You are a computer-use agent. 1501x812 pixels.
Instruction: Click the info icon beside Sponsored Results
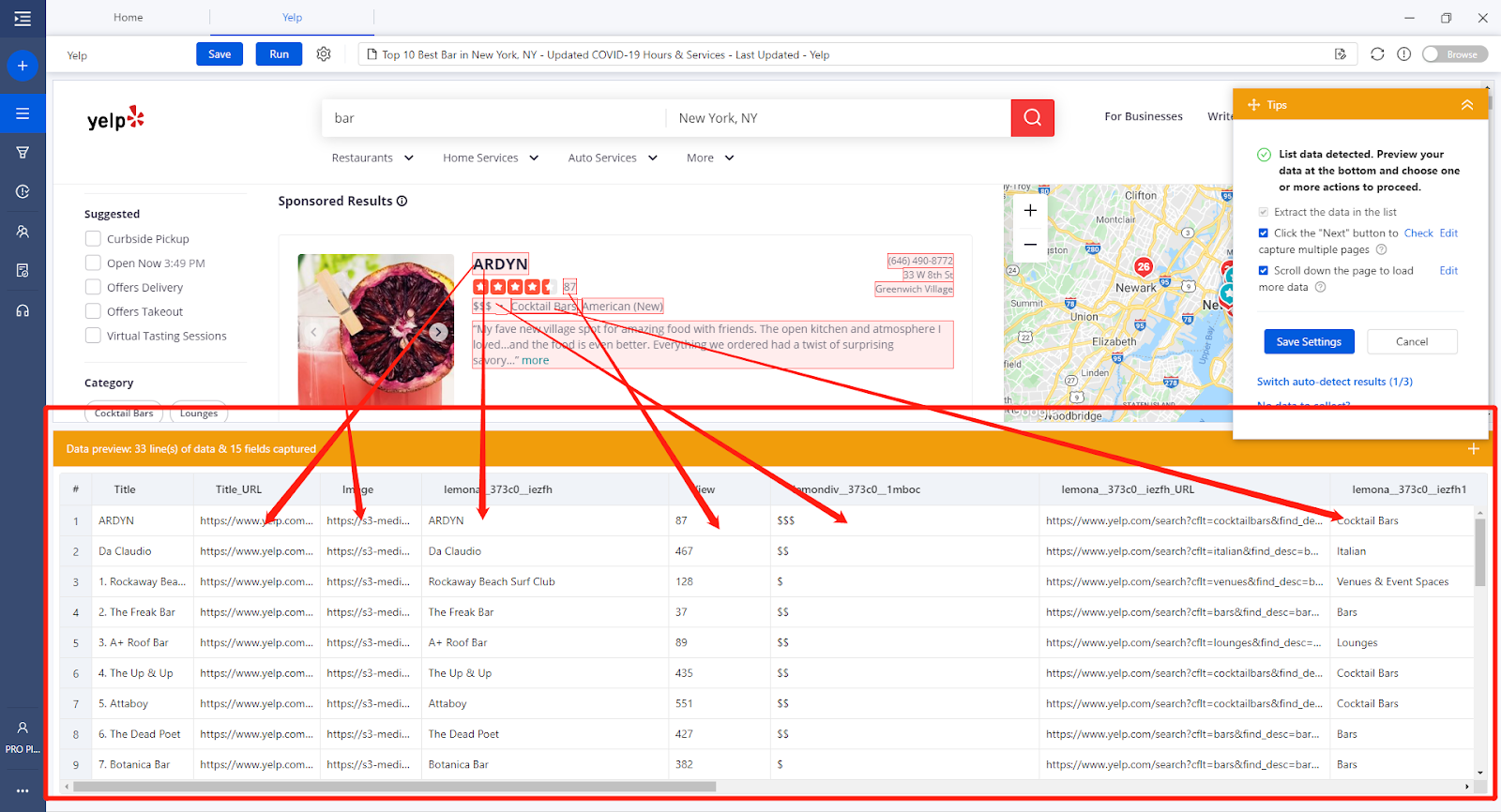tap(402, 201)
